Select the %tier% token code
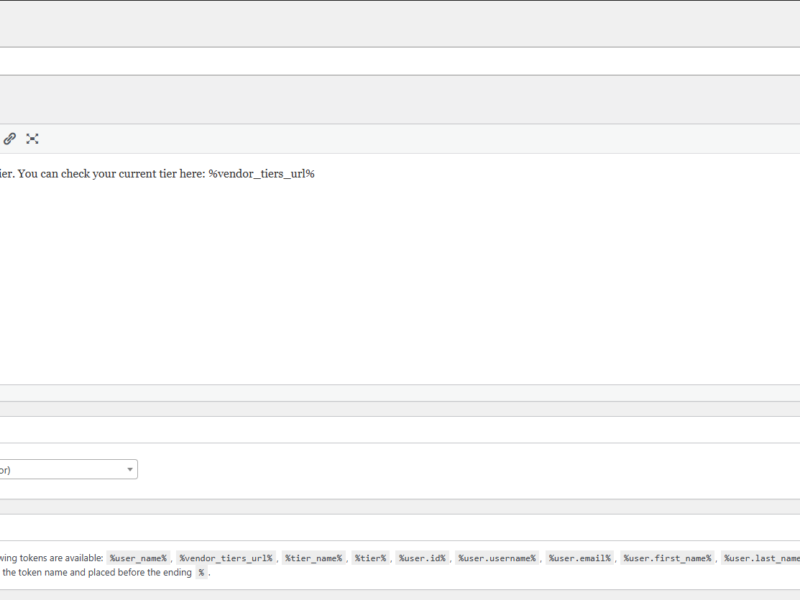The height and width of the screenshot is (600, 800). tap(370, 558)
